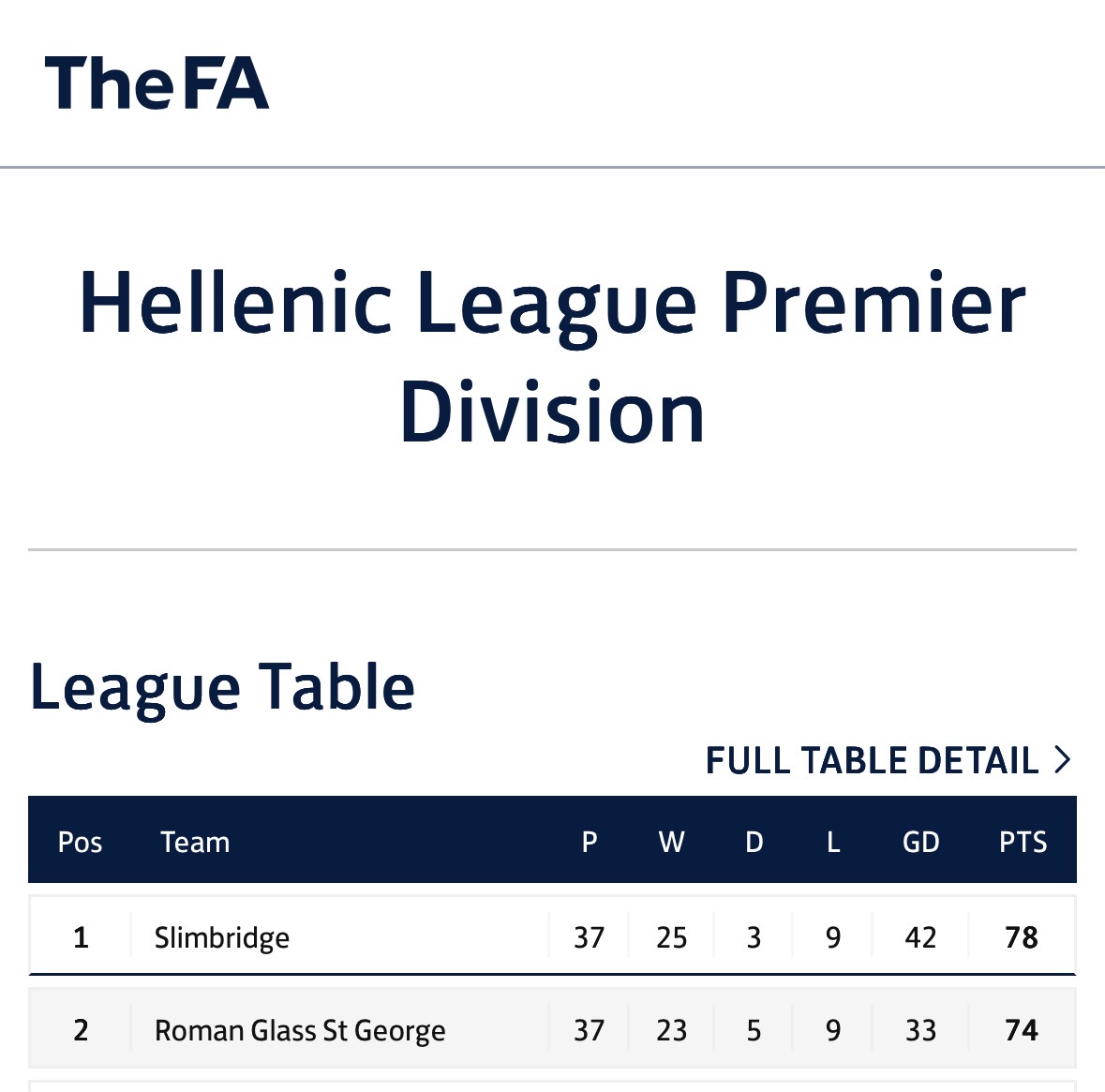This screenshot has width=1105, height=1092.
Task: Click the Pos column header
Action: (80, 842)
